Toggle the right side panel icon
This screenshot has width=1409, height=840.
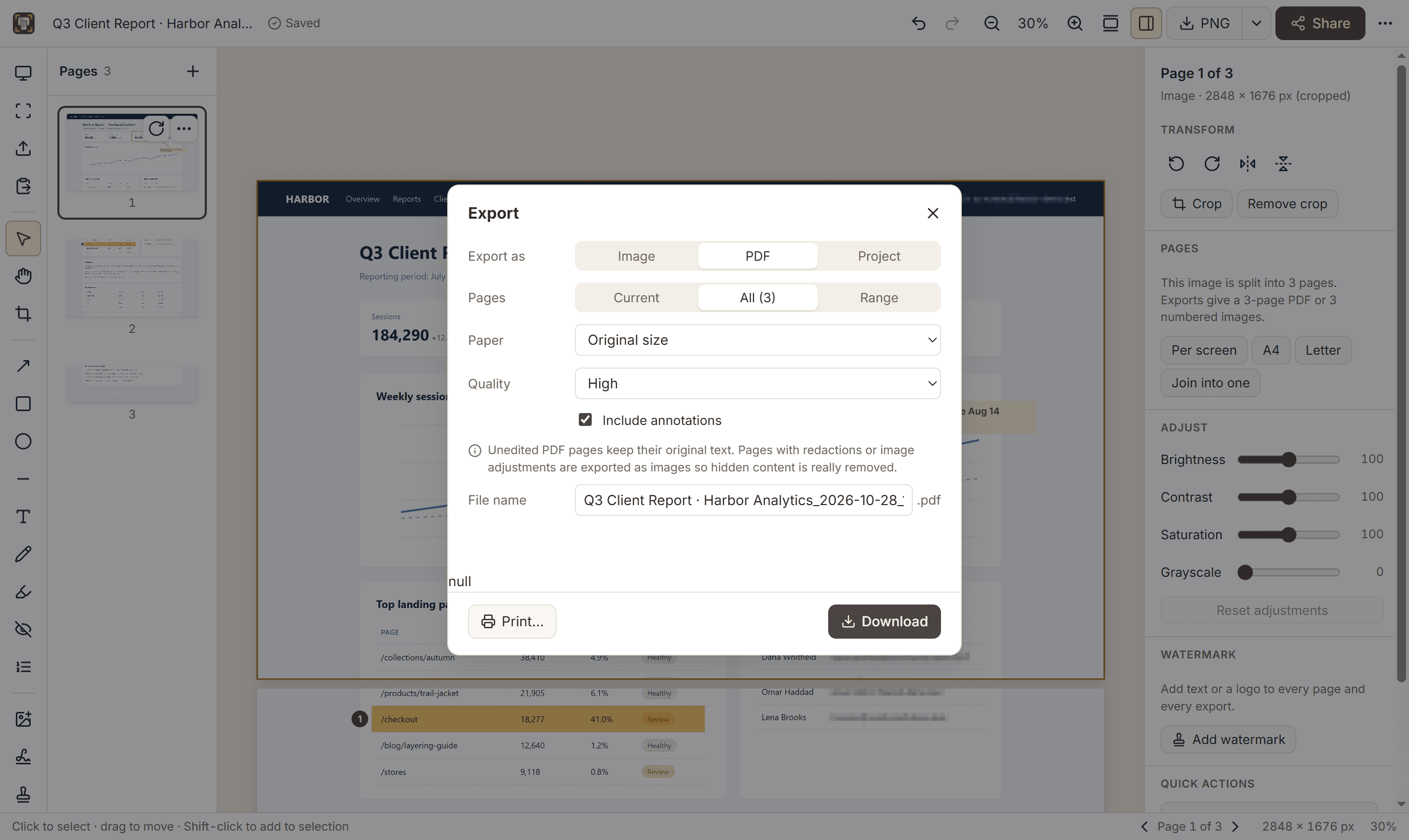(x=1146, y=23)
